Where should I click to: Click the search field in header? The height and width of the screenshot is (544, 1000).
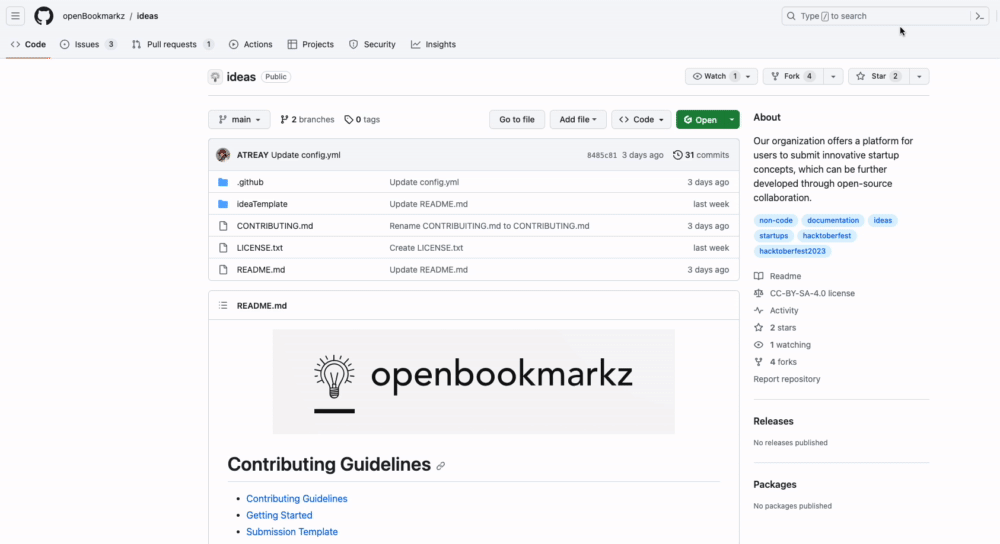click(x=876, y=16)
